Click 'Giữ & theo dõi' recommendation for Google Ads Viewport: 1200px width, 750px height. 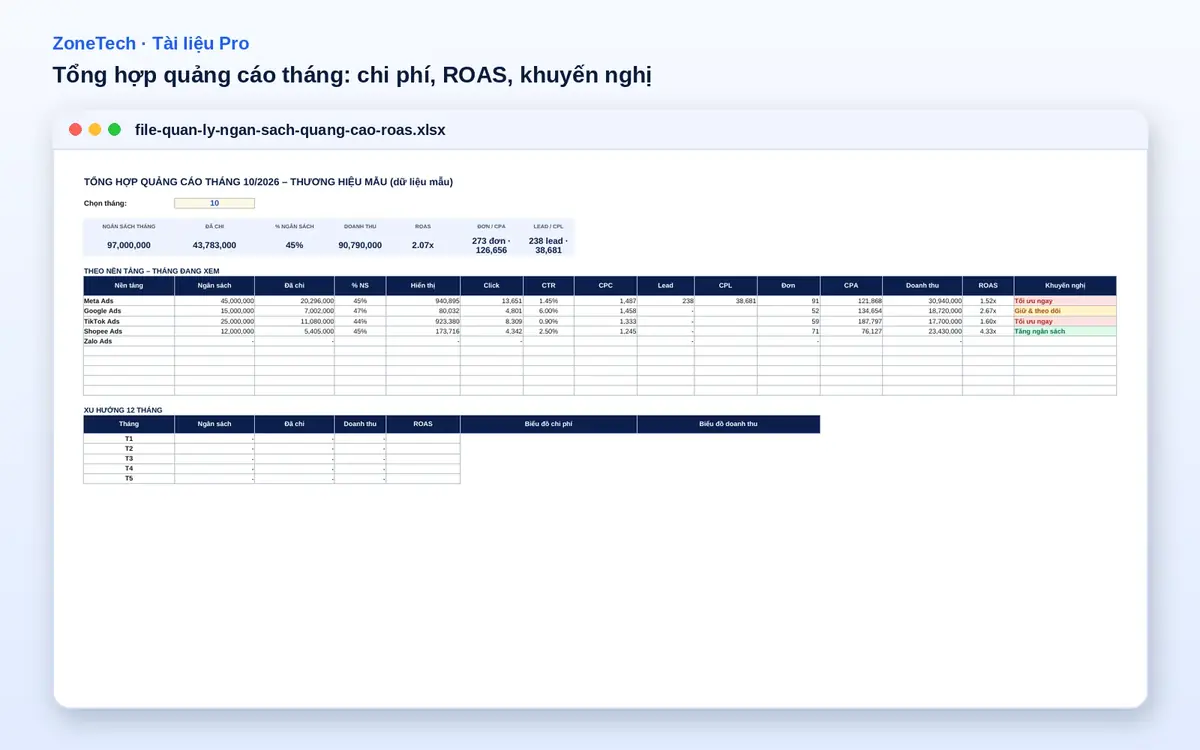pyautogui.click(x=1065, y=311)
